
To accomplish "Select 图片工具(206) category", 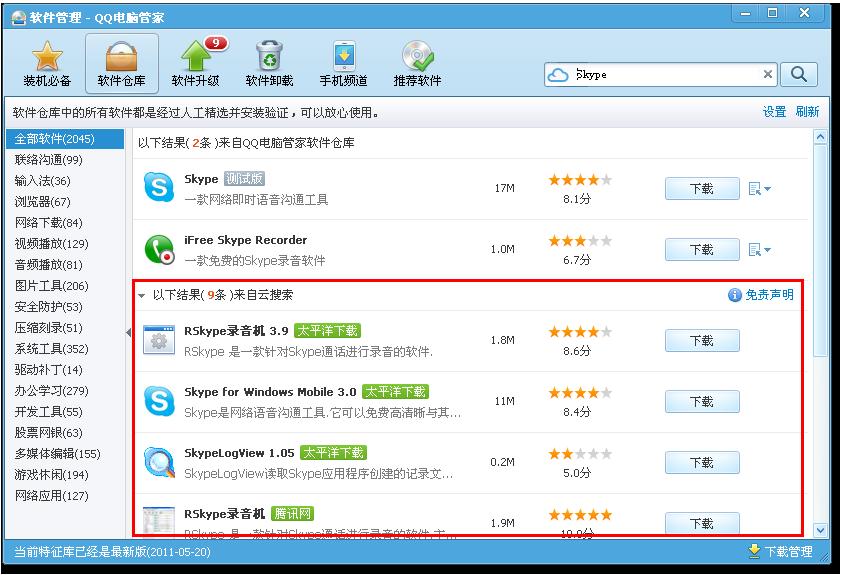I will coord(52,285).
